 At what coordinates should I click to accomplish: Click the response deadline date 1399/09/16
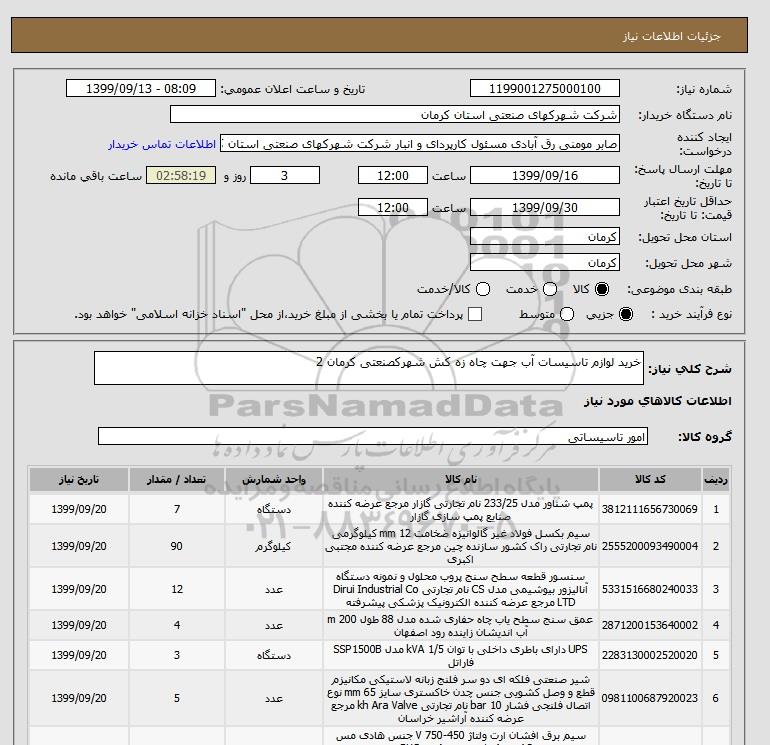545,175
